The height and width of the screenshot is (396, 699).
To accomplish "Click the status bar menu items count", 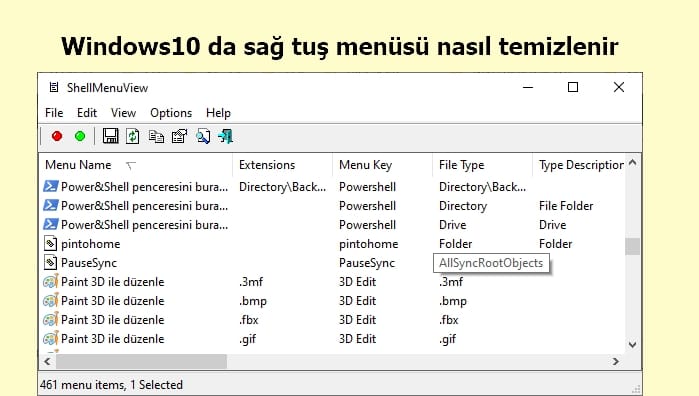I will pos(111,384).
